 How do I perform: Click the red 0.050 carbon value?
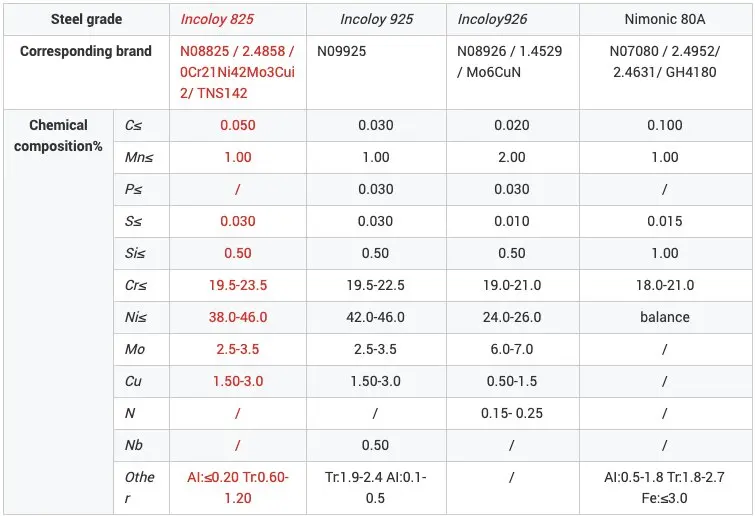point(237,125)
